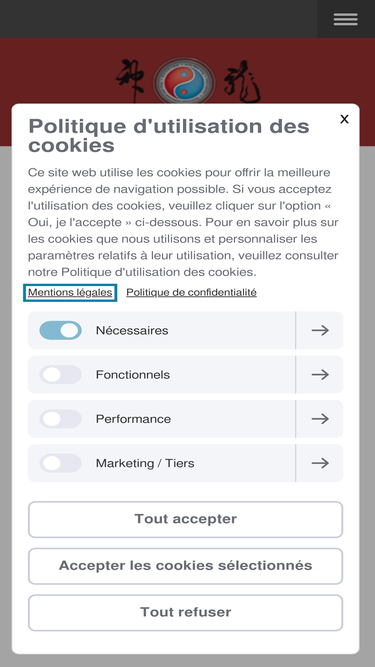
Task: Select the Marketing / Tiers category label
Action: click(145, 463)
